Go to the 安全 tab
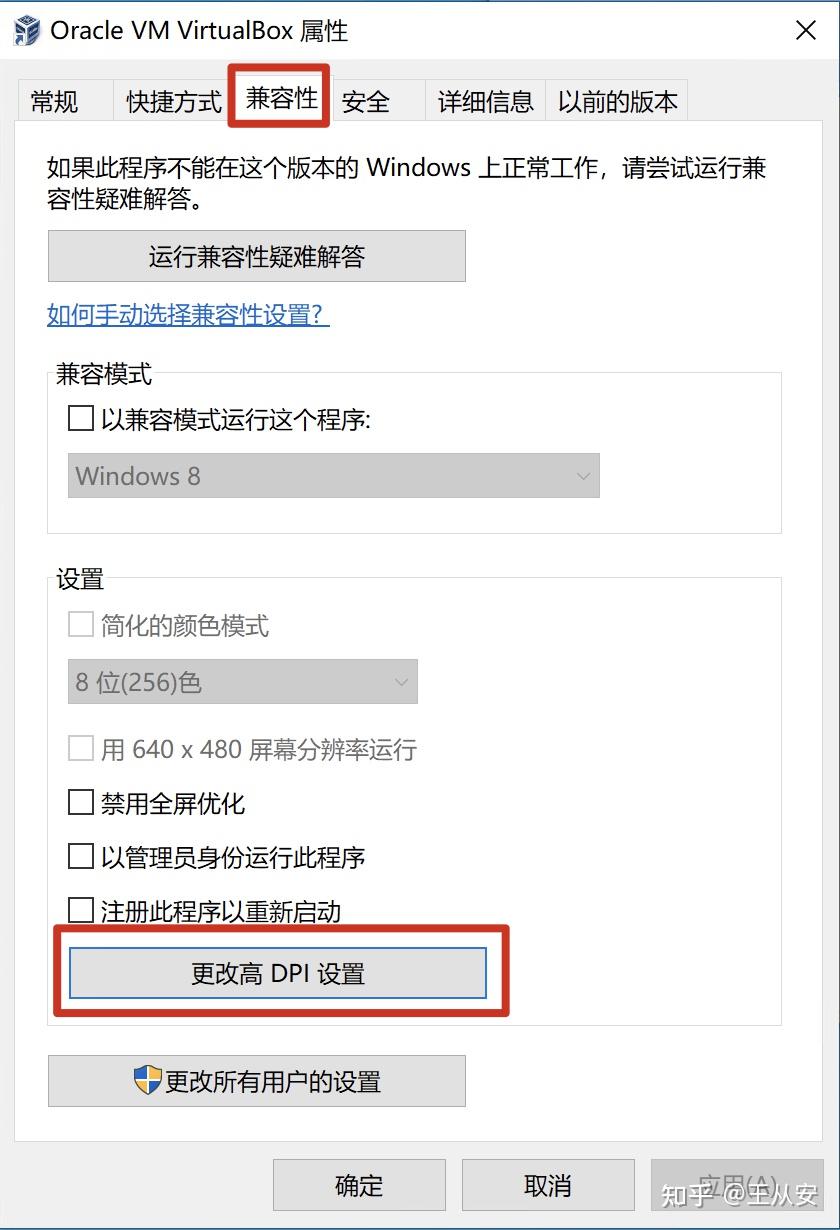The height and width of the screenshot is (1230, 840). (x=366, y=101)
